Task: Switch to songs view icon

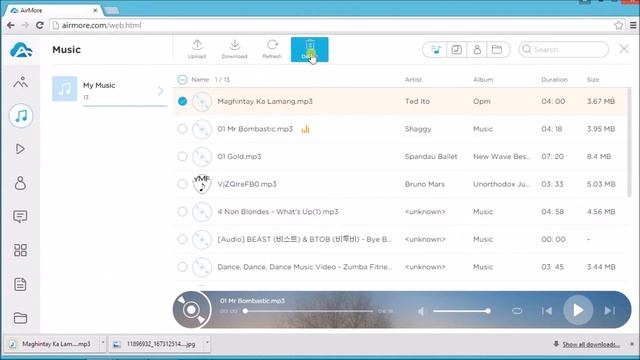Action: pos(436,50)
